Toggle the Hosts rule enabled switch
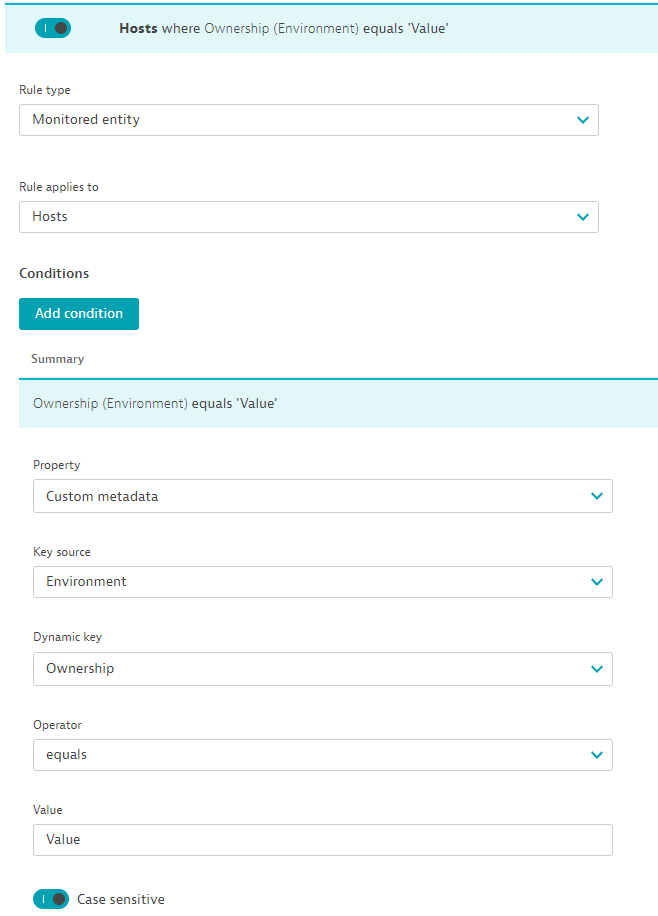 click(x=52, y=29)
